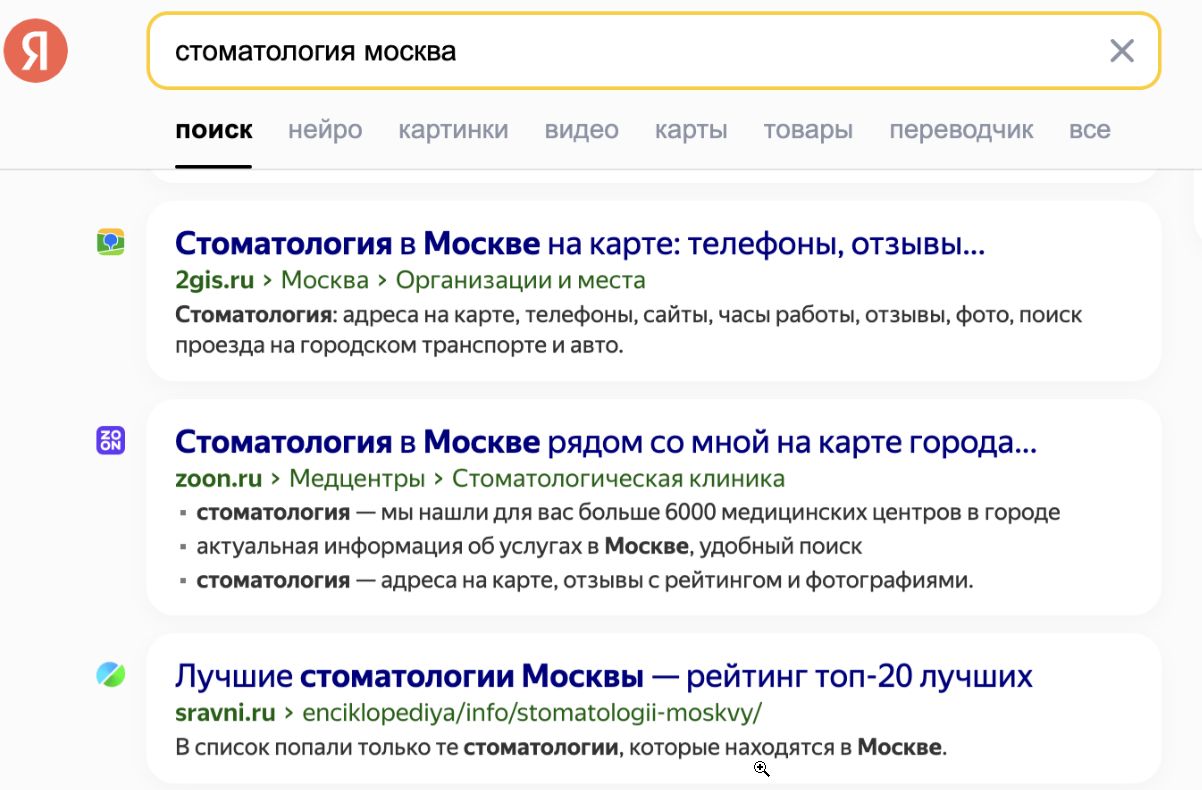Click the Zoon favicon icon
Viewport: 1202px width, 790px height.
[x=110, y=441]
